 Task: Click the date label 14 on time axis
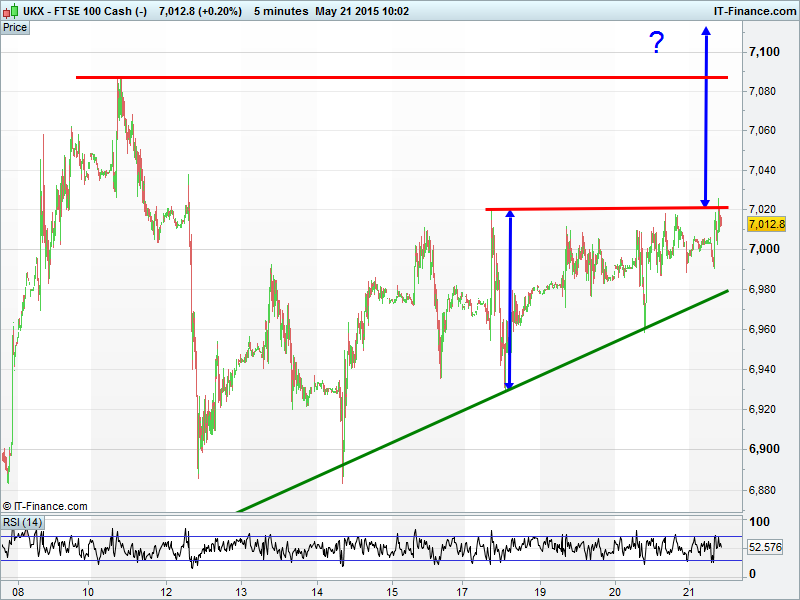pyautogui.click(x=317, y=590)
